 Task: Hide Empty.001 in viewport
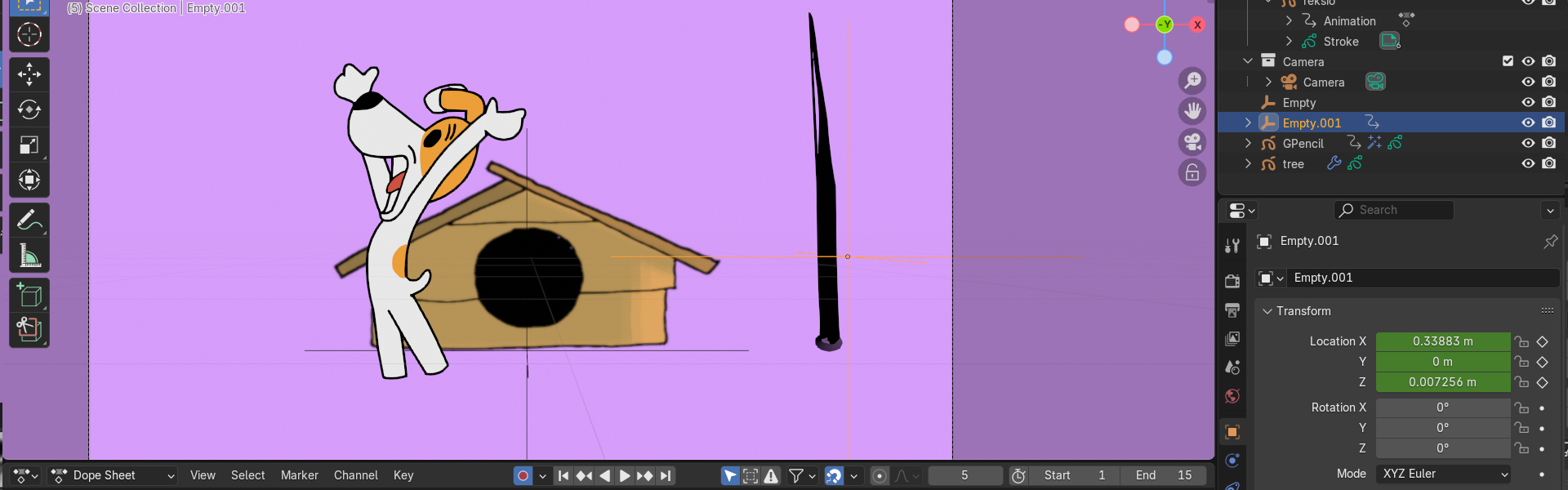click(x=1528, y=122)
